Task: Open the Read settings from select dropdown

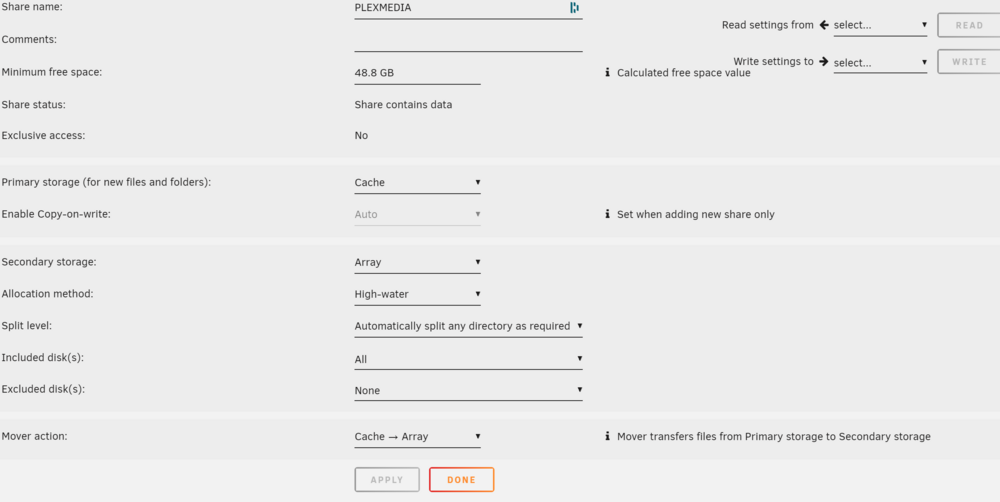Action: (880, 26)
